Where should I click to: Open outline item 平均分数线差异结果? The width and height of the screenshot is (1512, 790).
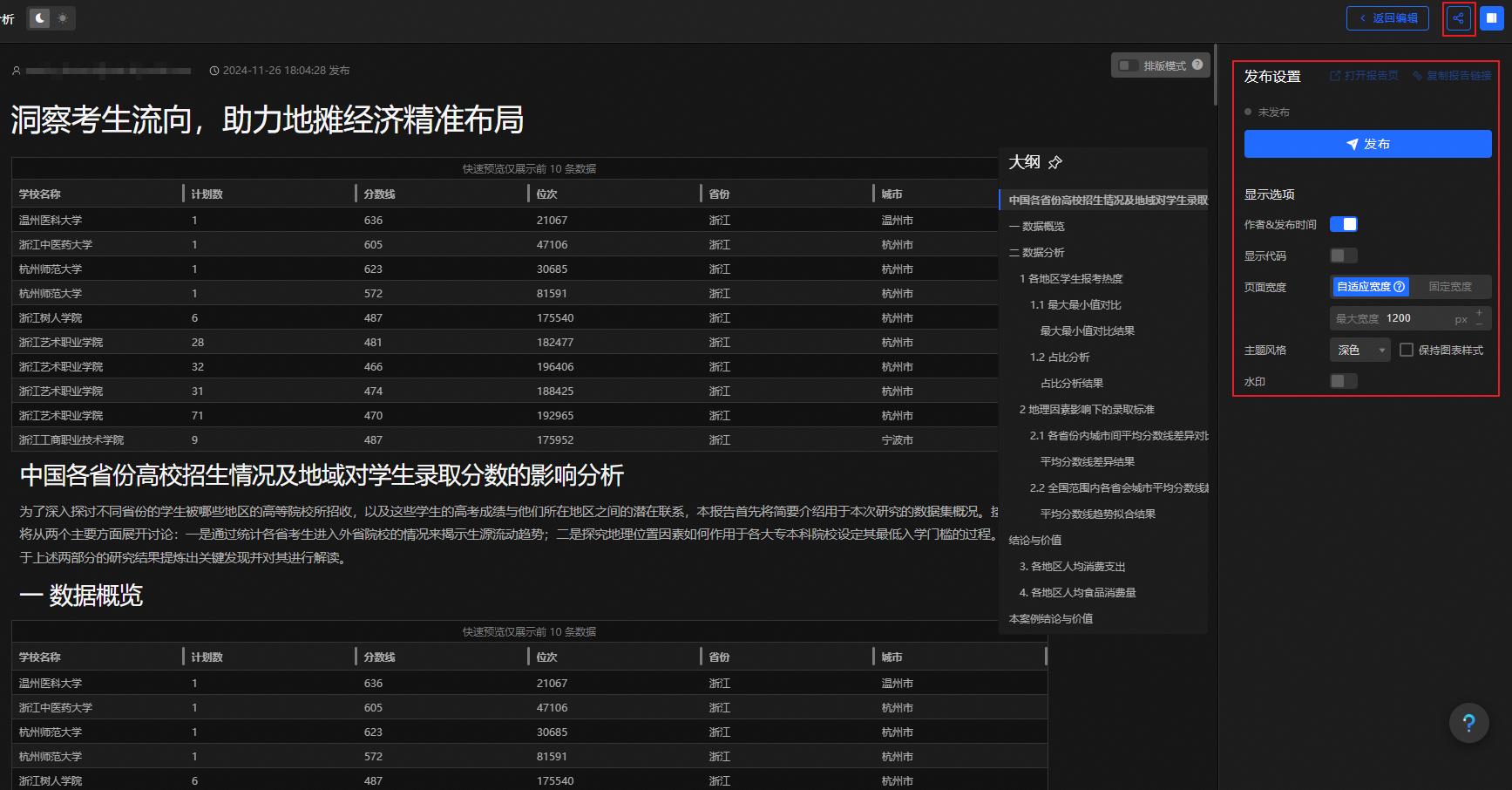tap(1087, 462)
